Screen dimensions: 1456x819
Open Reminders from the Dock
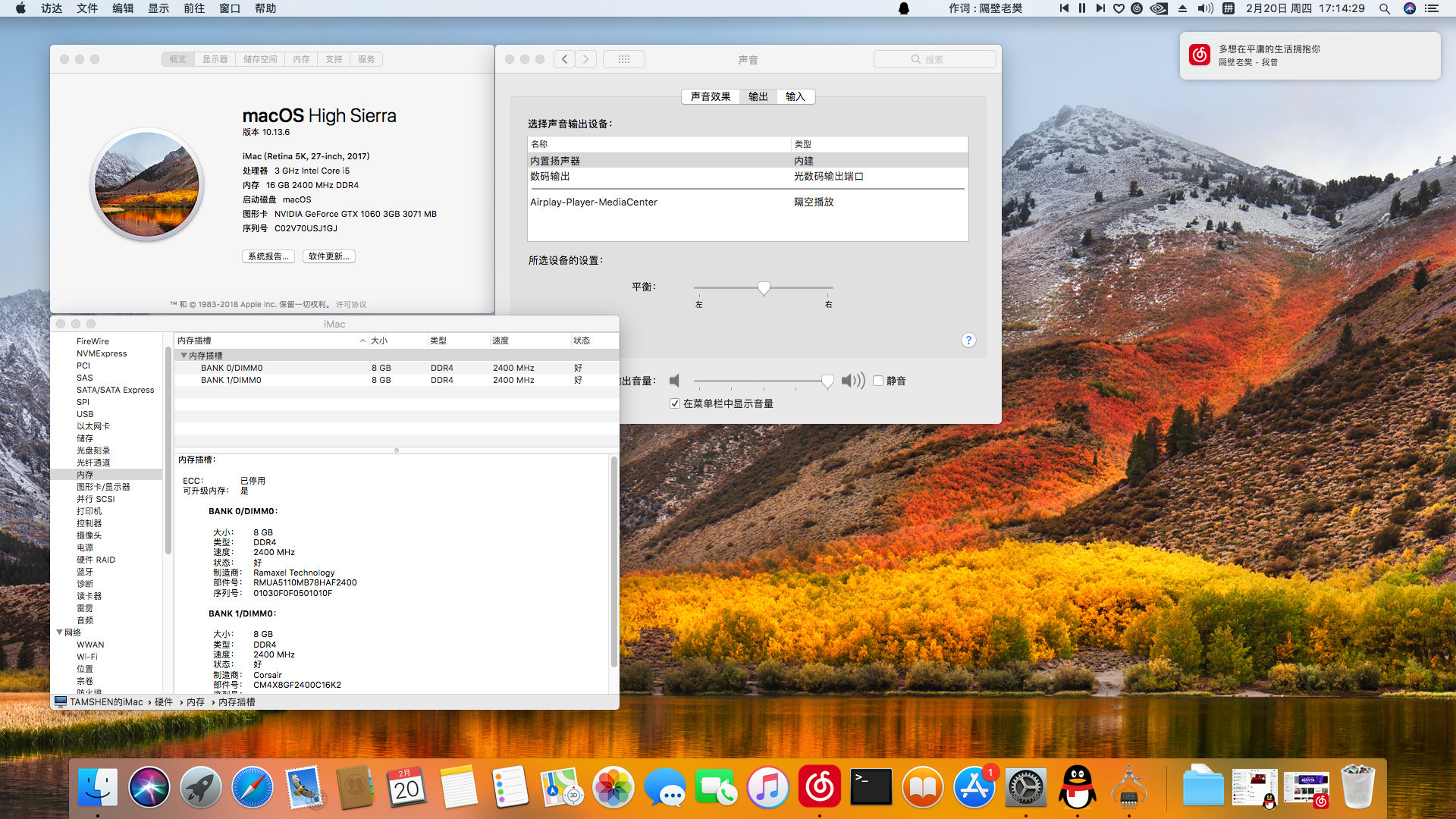pyautogui.click(x=510, y=787)
